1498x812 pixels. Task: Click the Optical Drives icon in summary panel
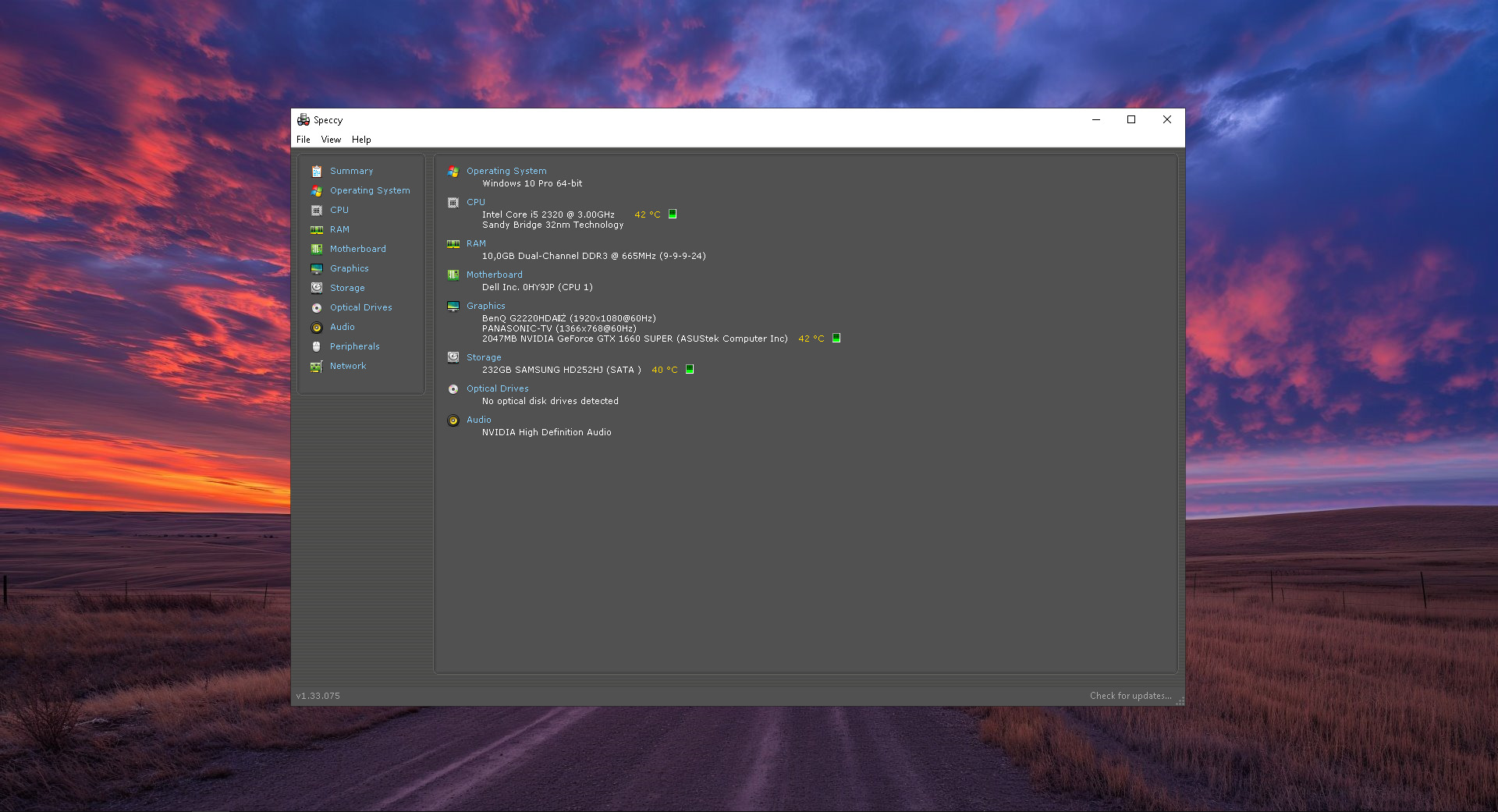pos(453,389)
